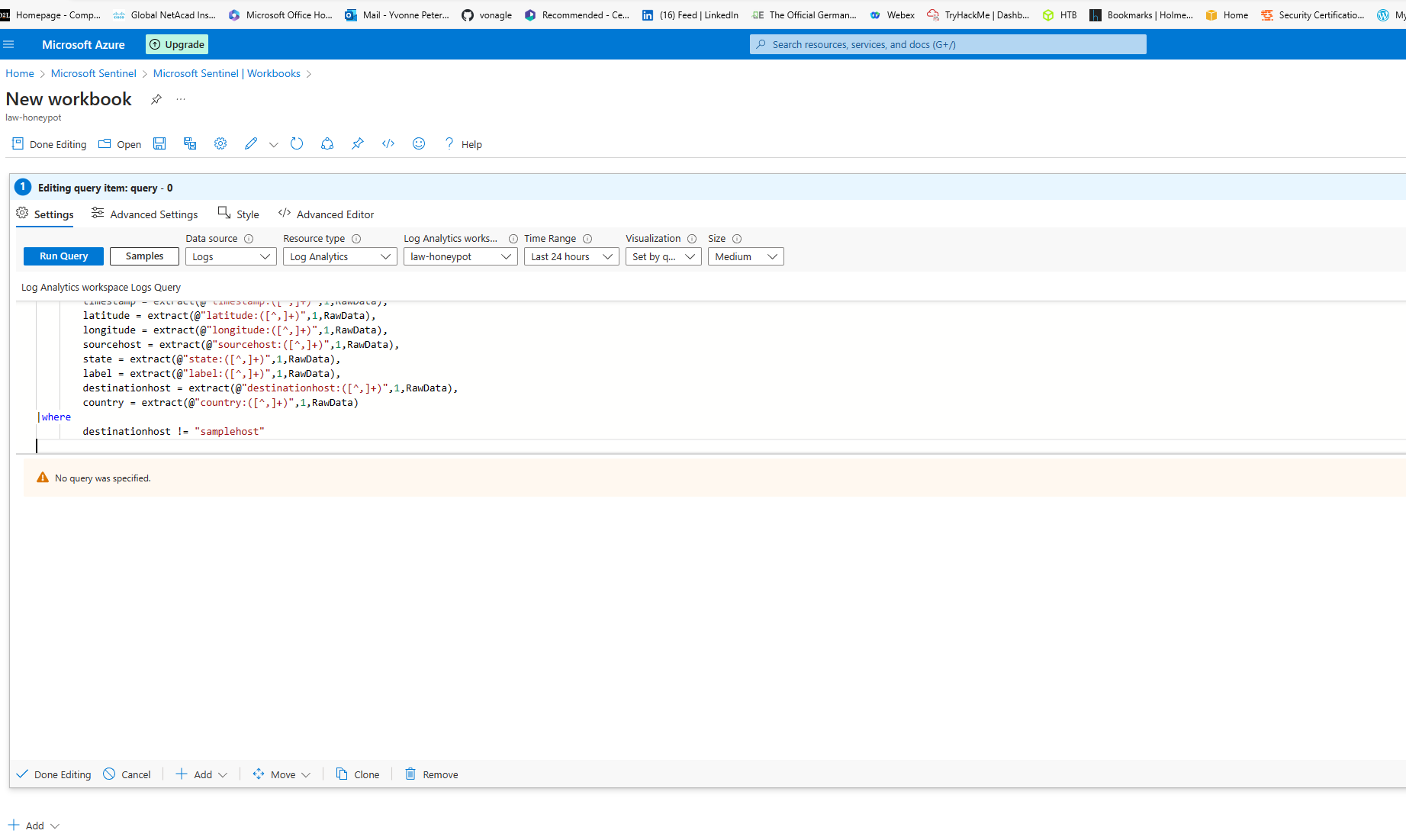This screenshot has width=1406, height=840.
Task: Click Clone in the query item footer
Action: [358, 774]
